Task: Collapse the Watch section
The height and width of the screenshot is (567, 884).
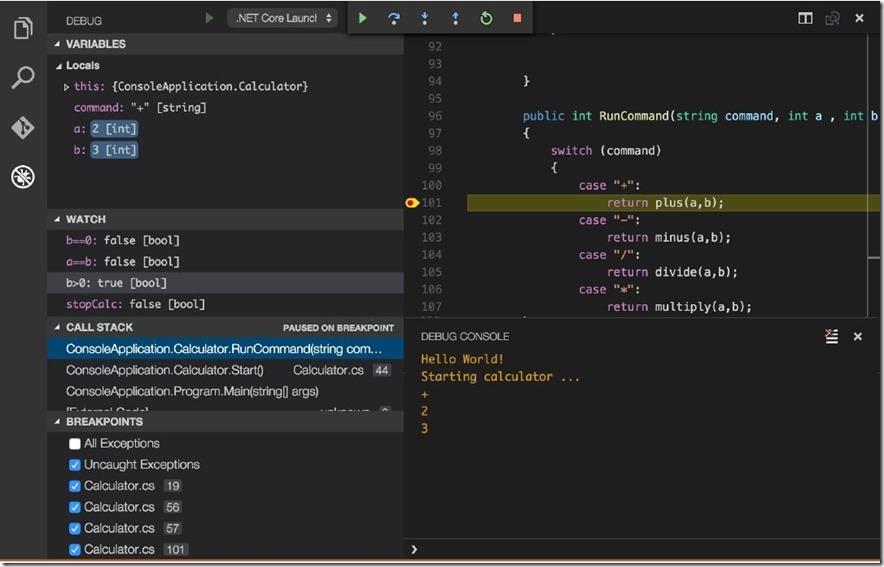Action: tap(58, 219)
